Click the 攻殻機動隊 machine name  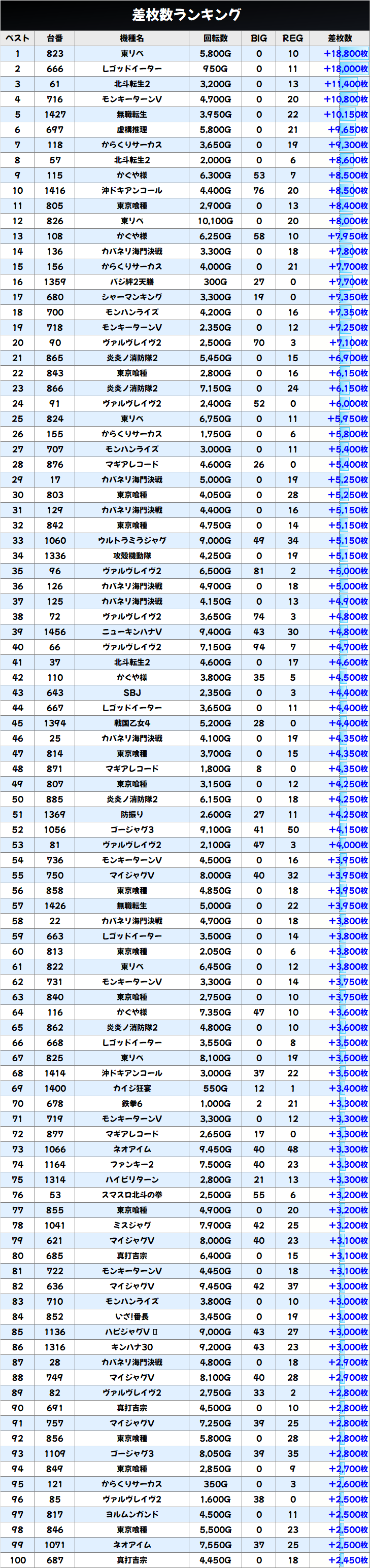pos(132,556)
